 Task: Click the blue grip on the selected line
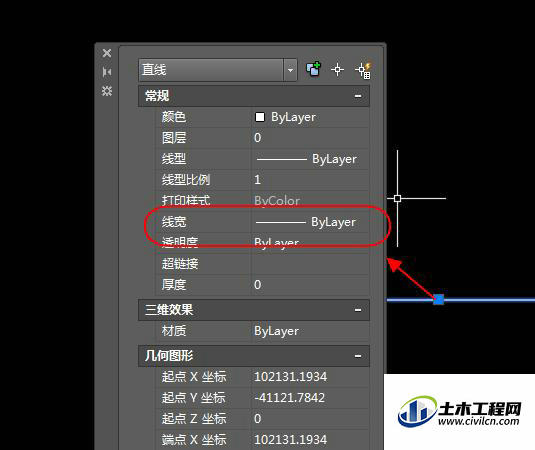click(438, 300)
